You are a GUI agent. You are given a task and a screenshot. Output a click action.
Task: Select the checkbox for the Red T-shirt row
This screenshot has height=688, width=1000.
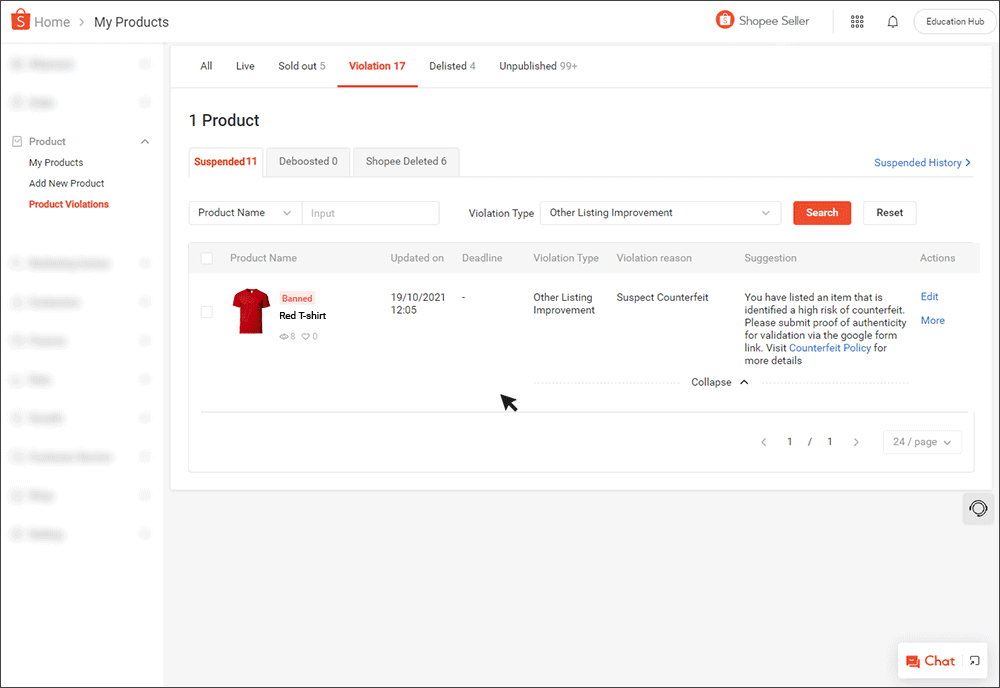tap(206, 311)
